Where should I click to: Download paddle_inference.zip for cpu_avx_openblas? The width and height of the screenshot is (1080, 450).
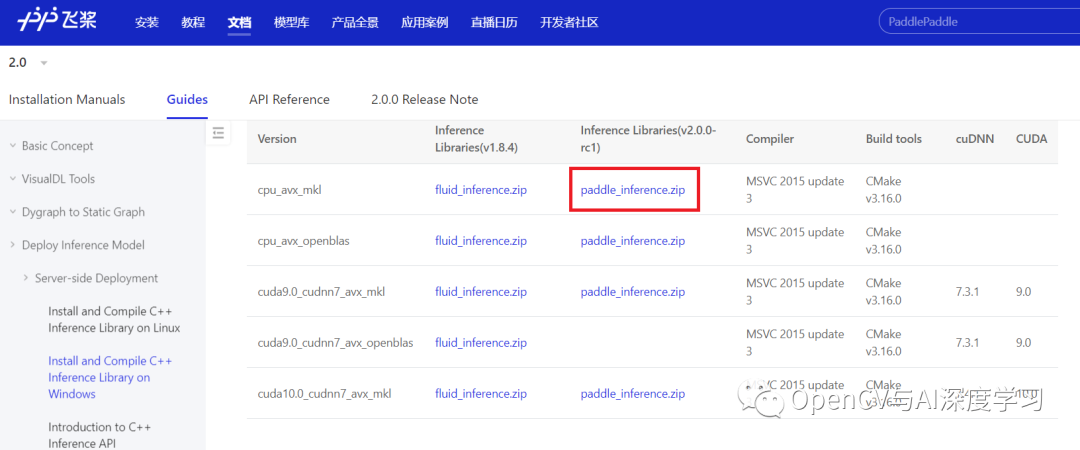tap(633, 241)
